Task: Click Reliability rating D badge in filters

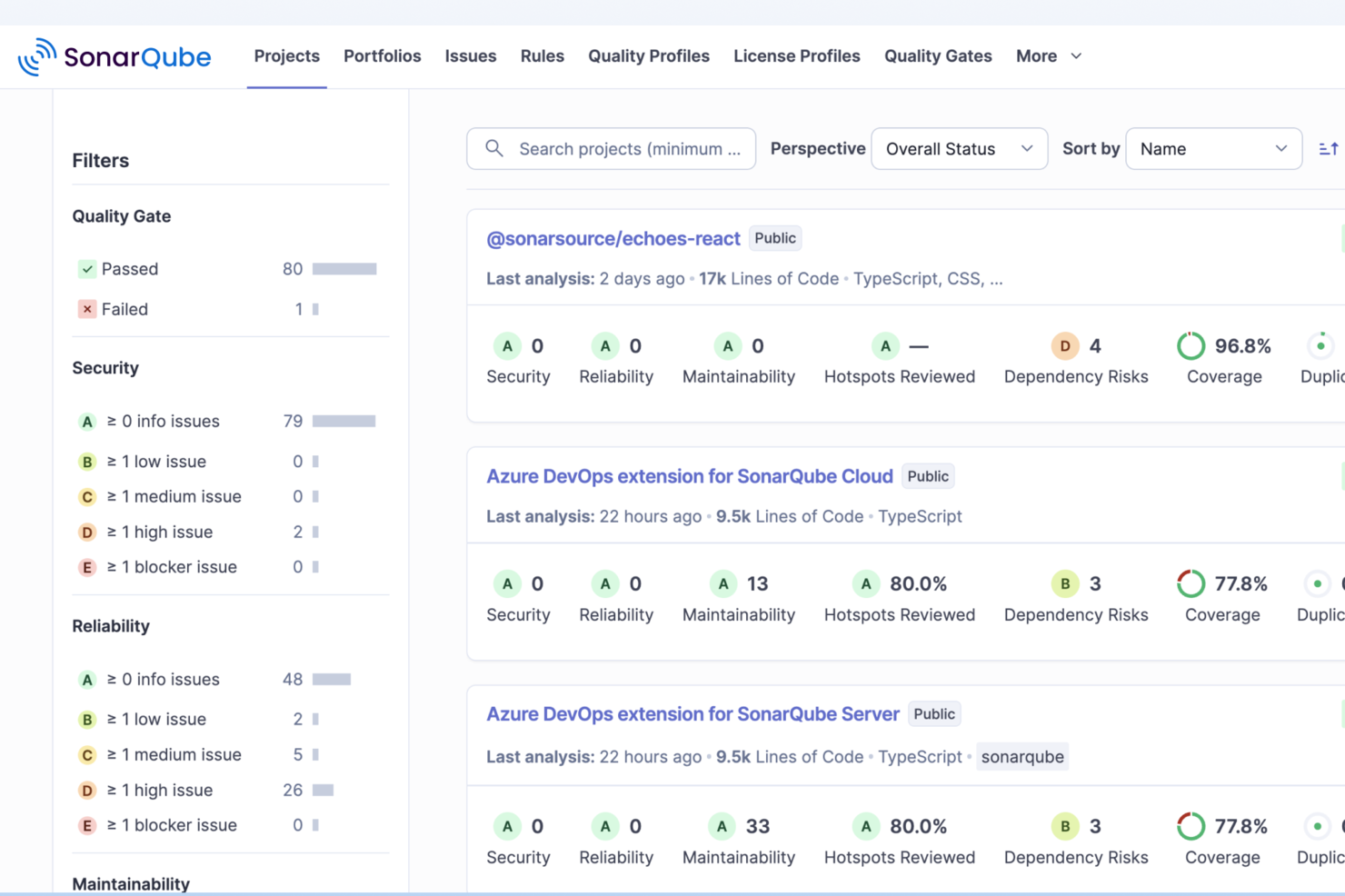Action: pos(87,791)
